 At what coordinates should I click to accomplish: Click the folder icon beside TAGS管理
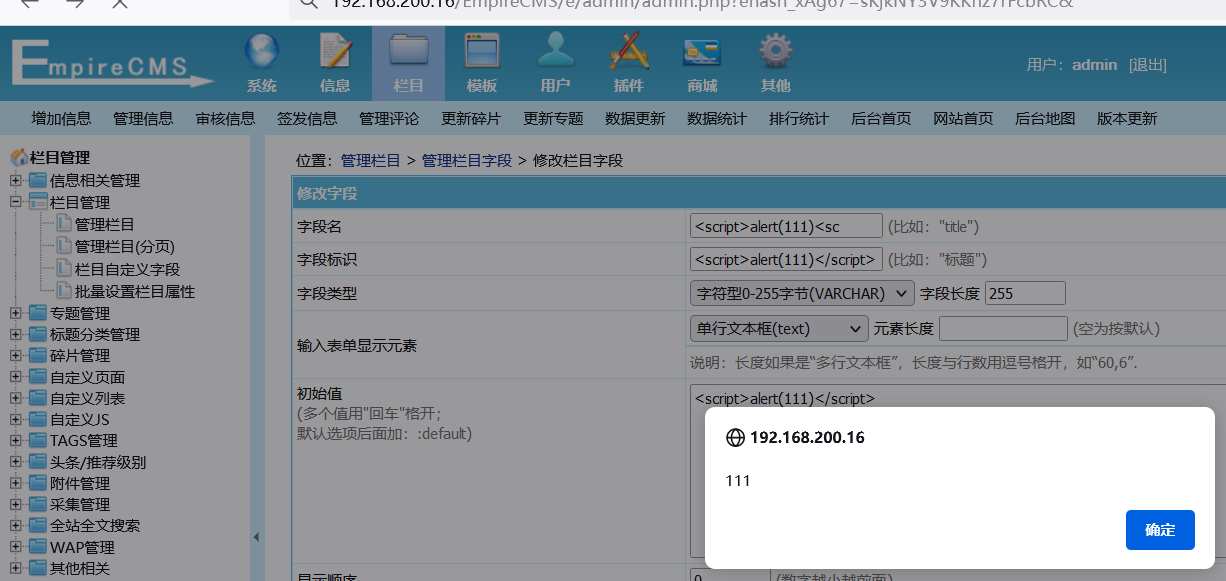(x=38, y=441)
